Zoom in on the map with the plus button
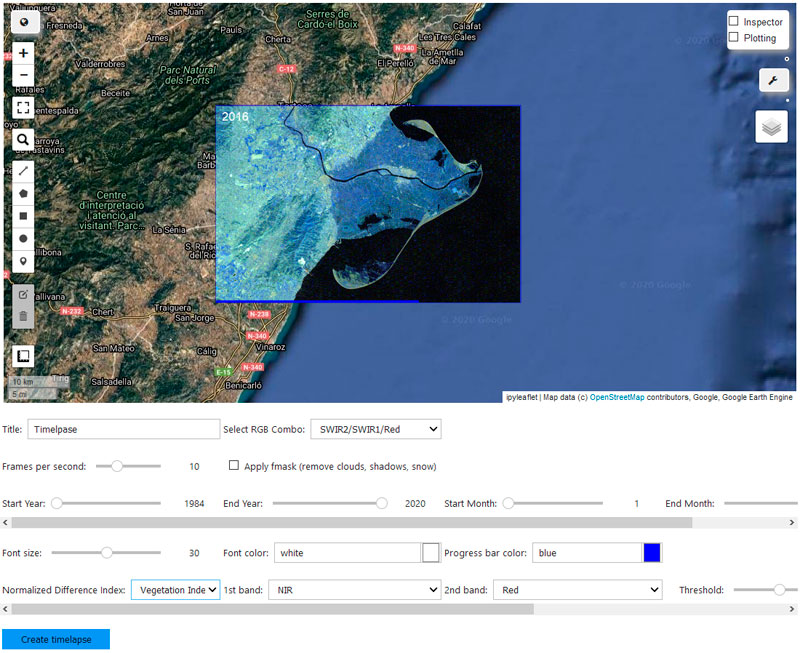Screen dimensions: 800x653 tap(23, 53)
